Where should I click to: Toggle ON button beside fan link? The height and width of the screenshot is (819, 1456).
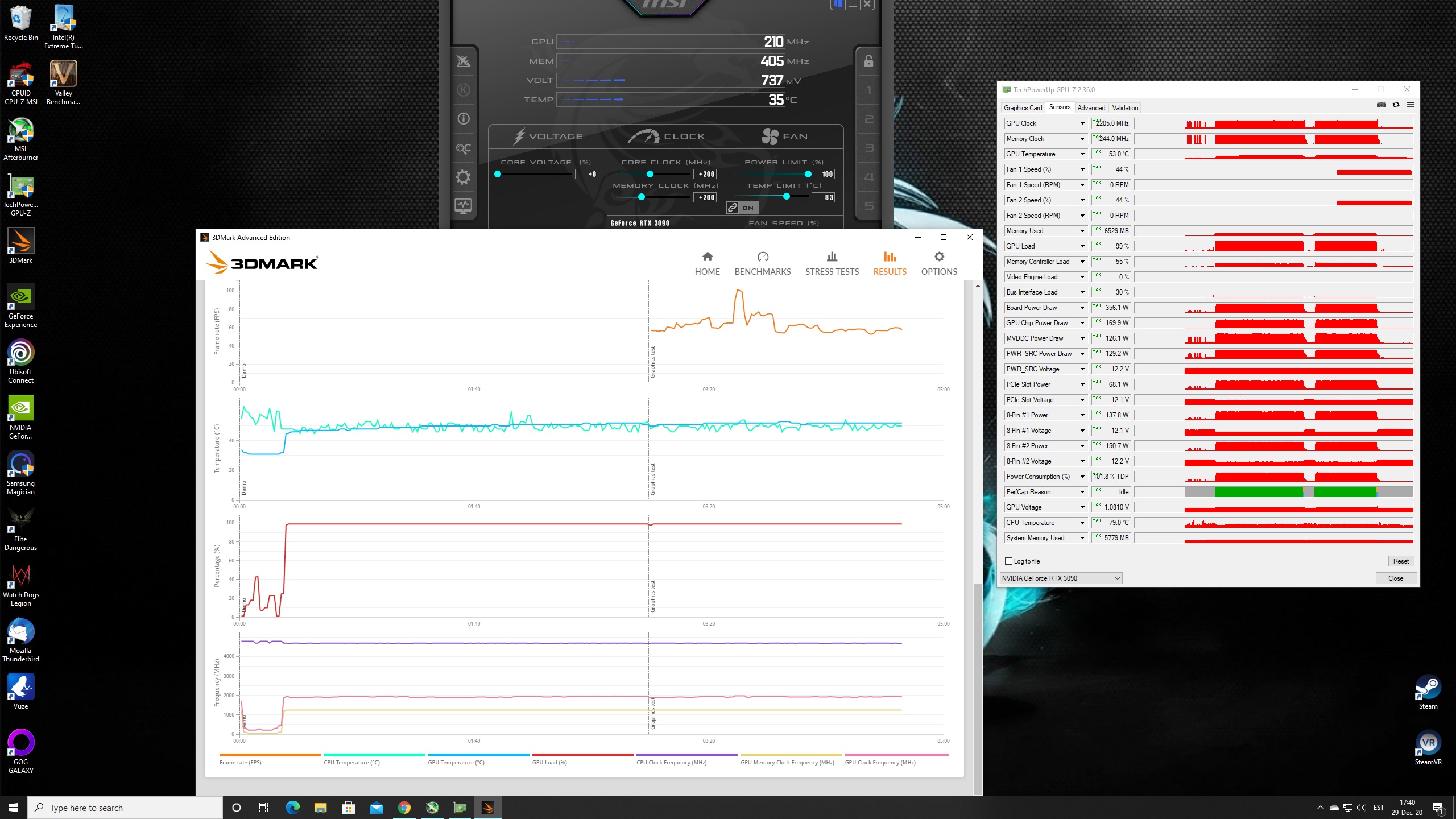(748, 208)
